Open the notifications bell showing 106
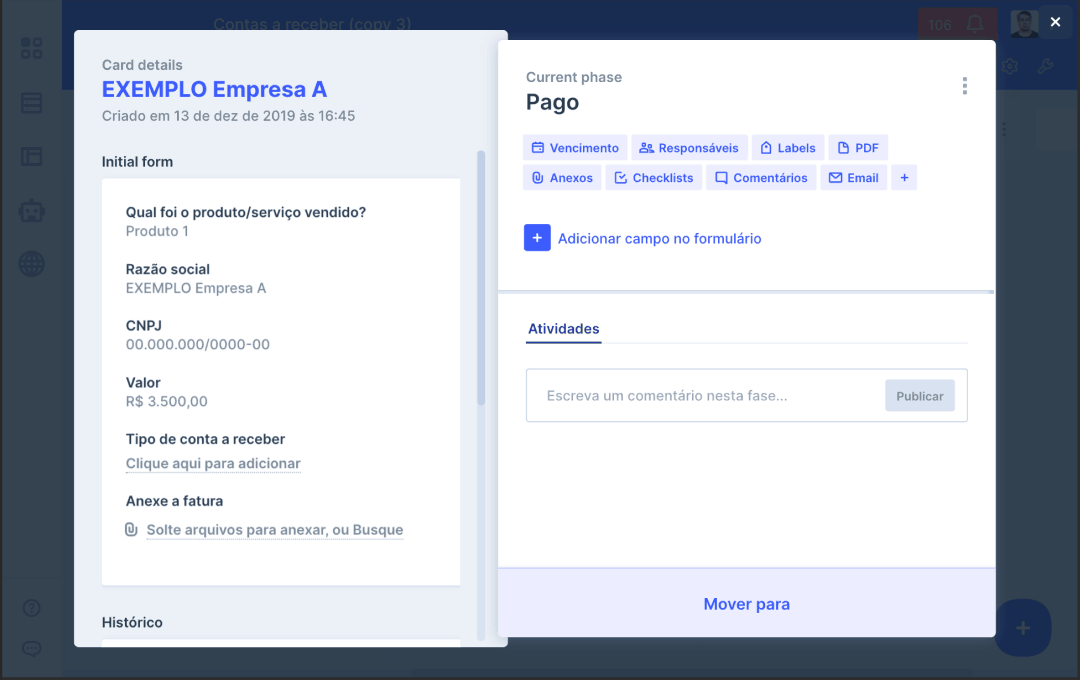1080x680 pixels. (957, 25)
